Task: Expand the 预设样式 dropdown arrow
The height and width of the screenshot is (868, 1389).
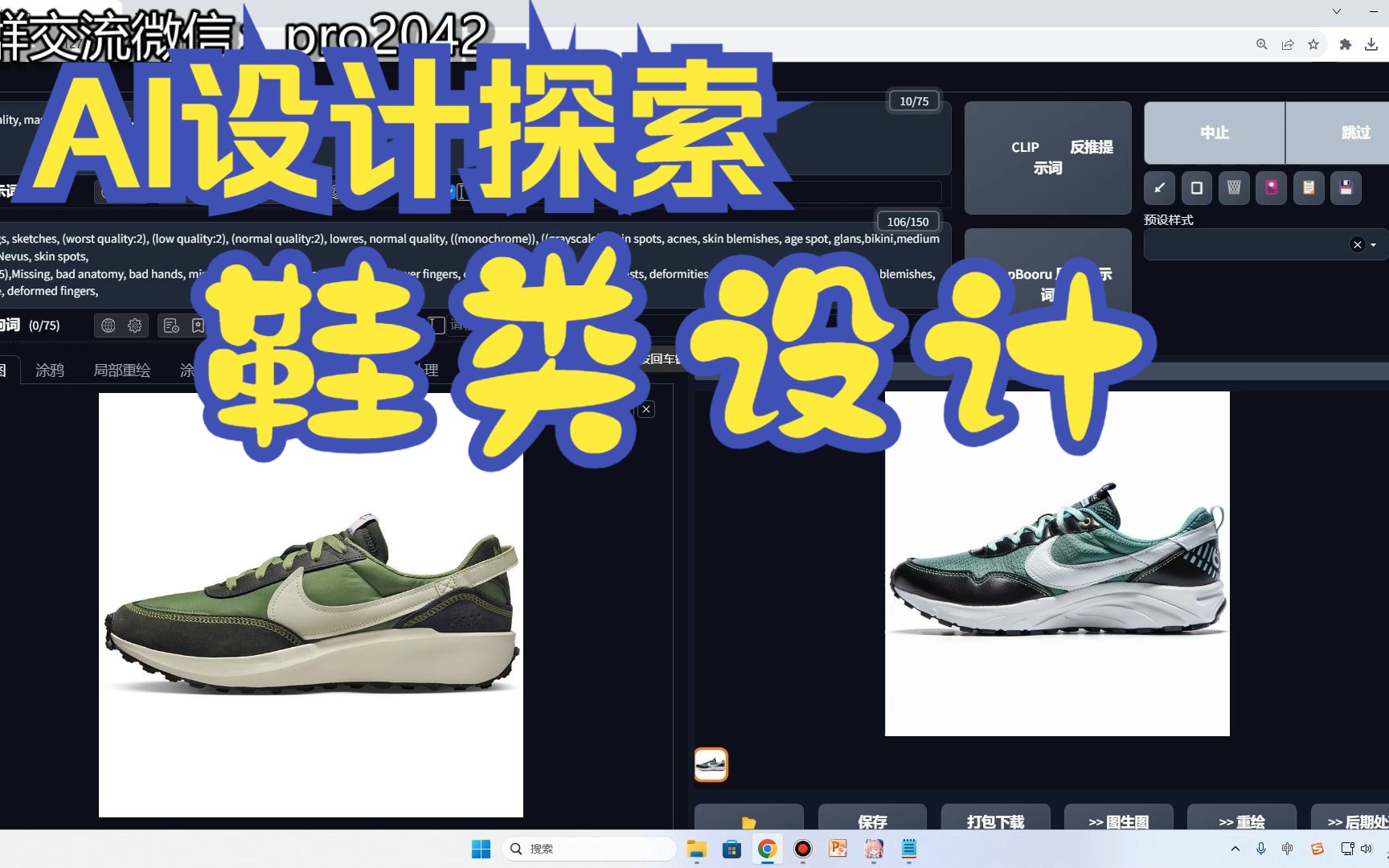Action: (1374, 245)
